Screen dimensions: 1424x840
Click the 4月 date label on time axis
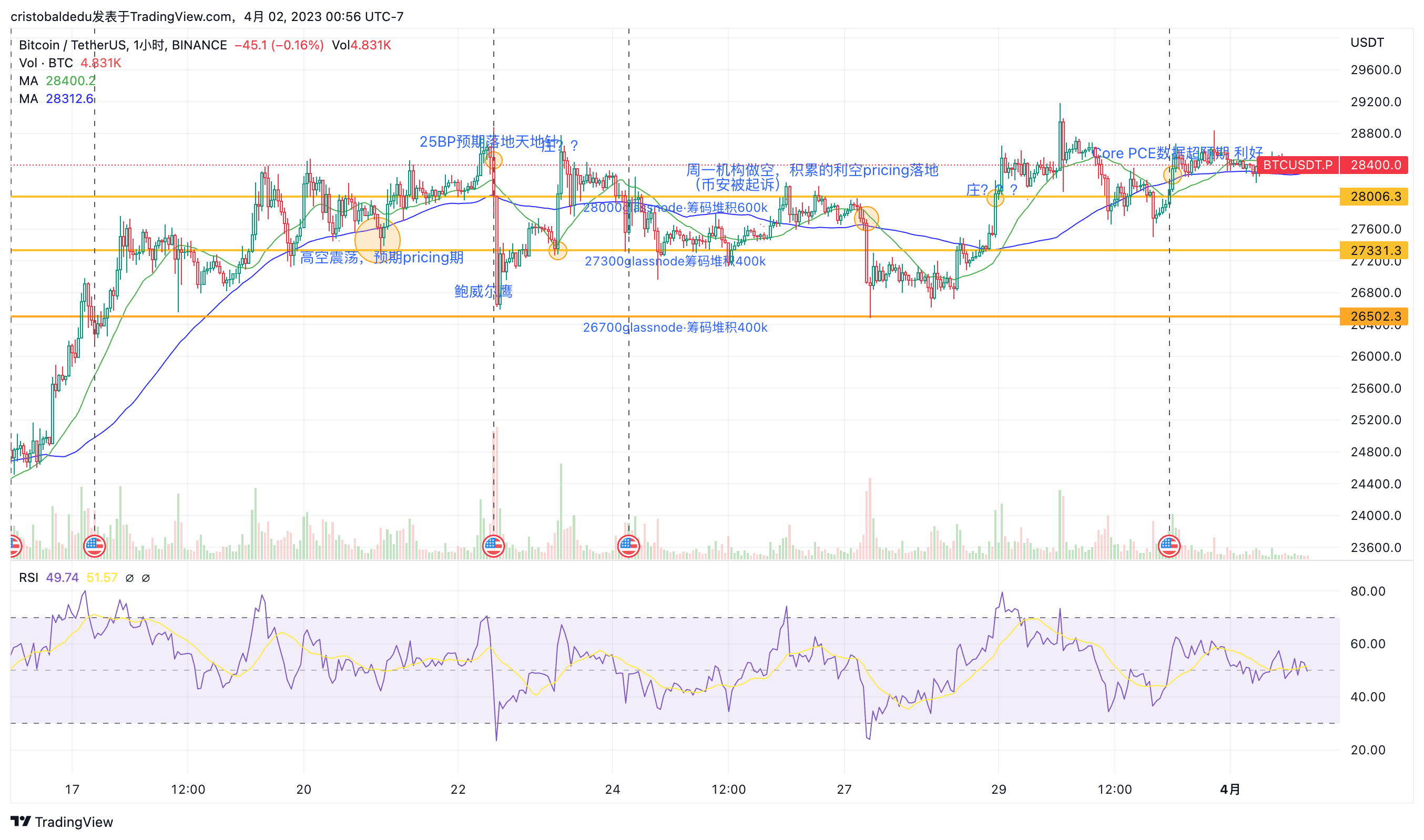[x=1230, y=789]
